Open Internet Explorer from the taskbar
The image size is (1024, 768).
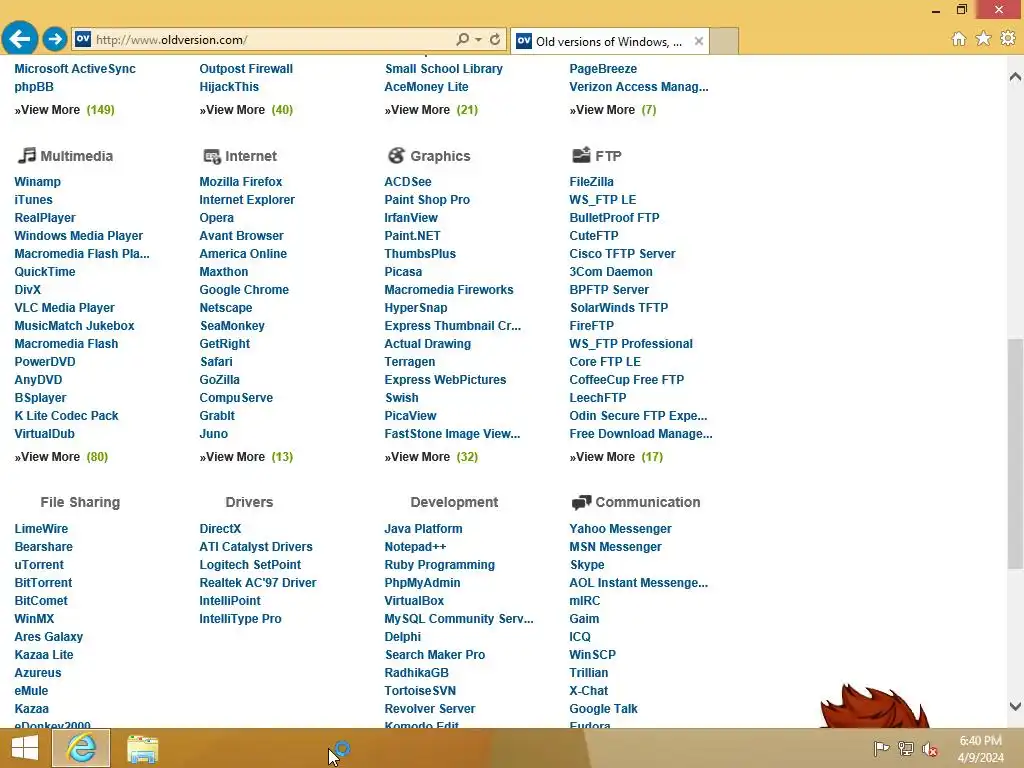(x=81, y=748)
